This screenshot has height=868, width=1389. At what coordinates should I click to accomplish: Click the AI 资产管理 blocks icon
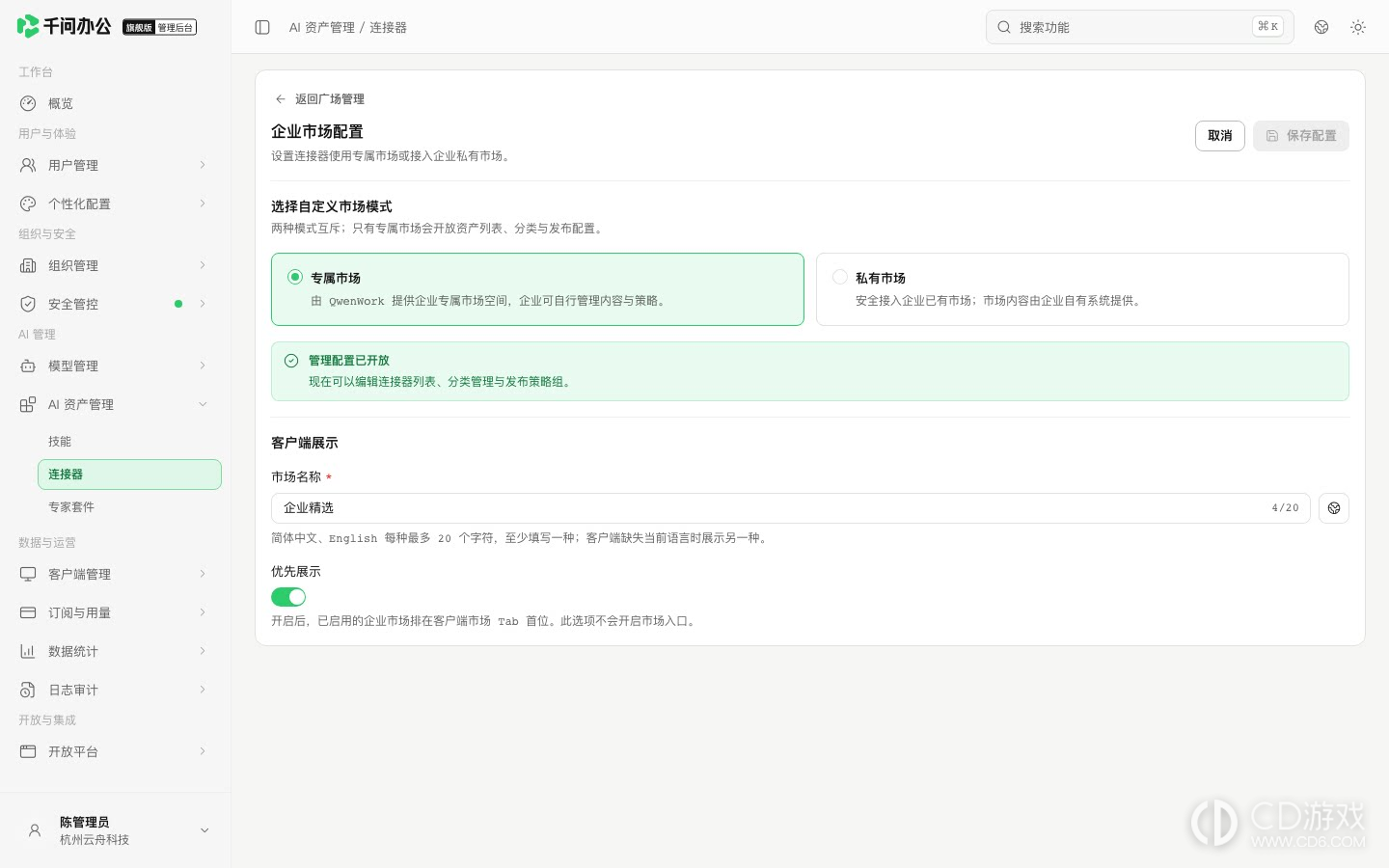click(28, 404)
